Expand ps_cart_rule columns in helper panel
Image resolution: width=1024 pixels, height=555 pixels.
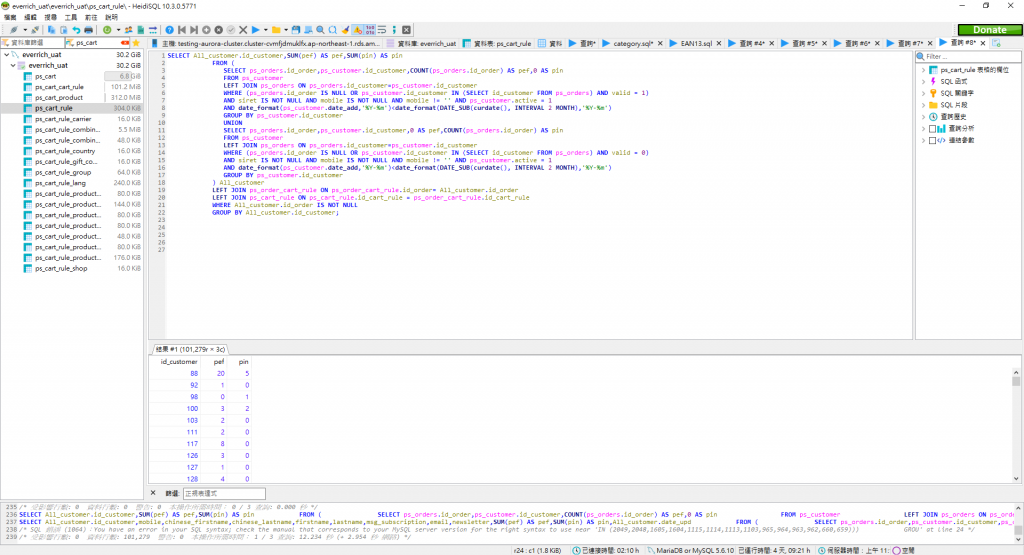click(x=923, y=70)
